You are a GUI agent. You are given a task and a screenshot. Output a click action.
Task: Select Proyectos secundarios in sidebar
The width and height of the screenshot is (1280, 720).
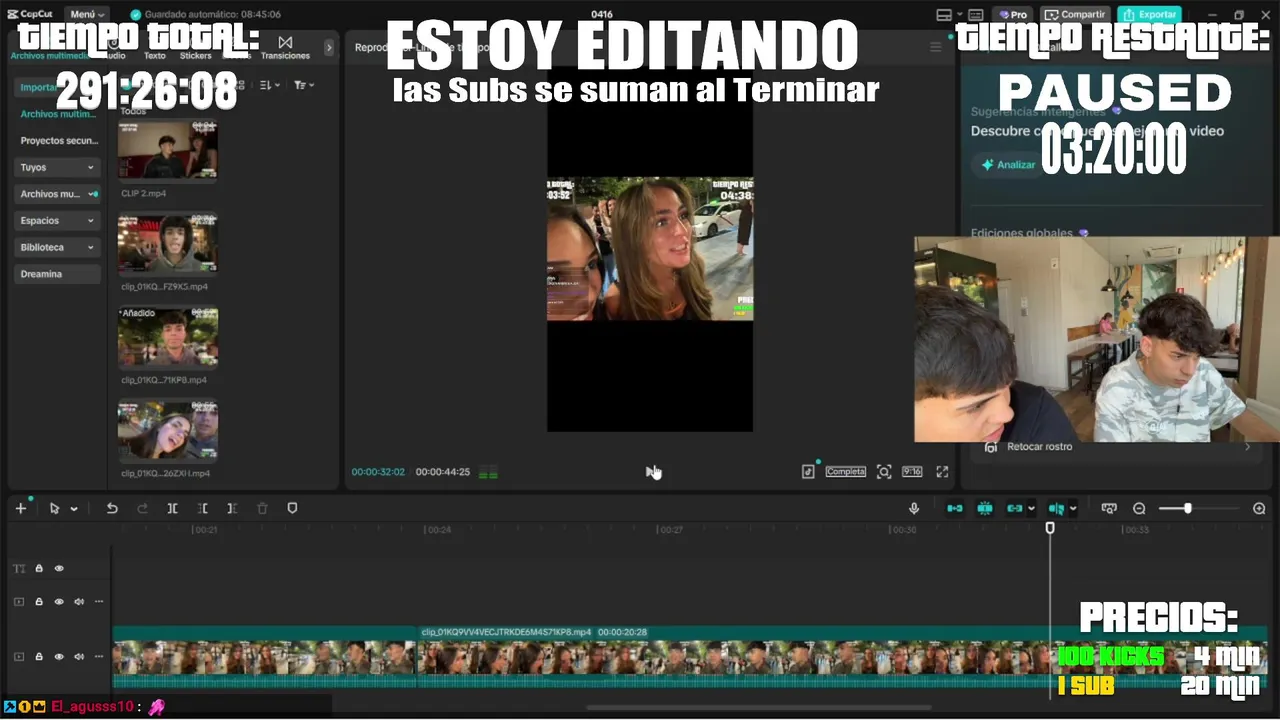click(59, 141)
